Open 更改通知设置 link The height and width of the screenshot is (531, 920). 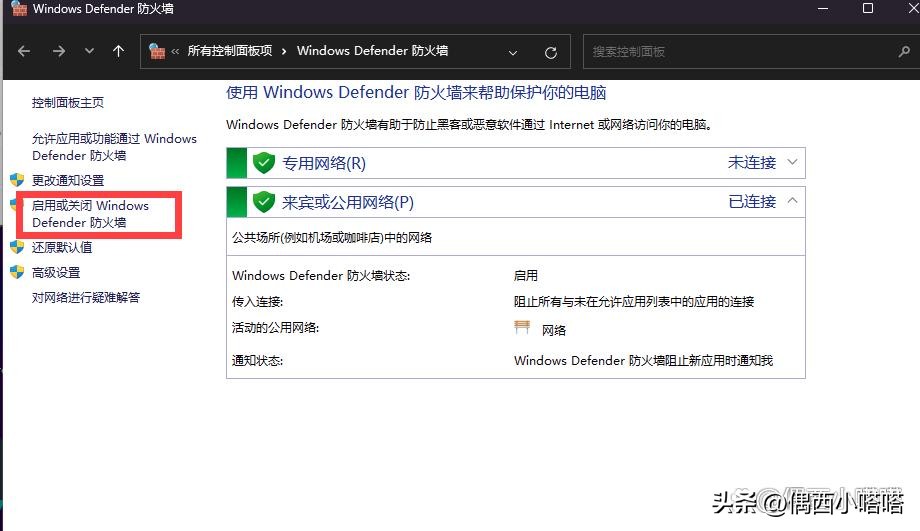pos(67,180)
